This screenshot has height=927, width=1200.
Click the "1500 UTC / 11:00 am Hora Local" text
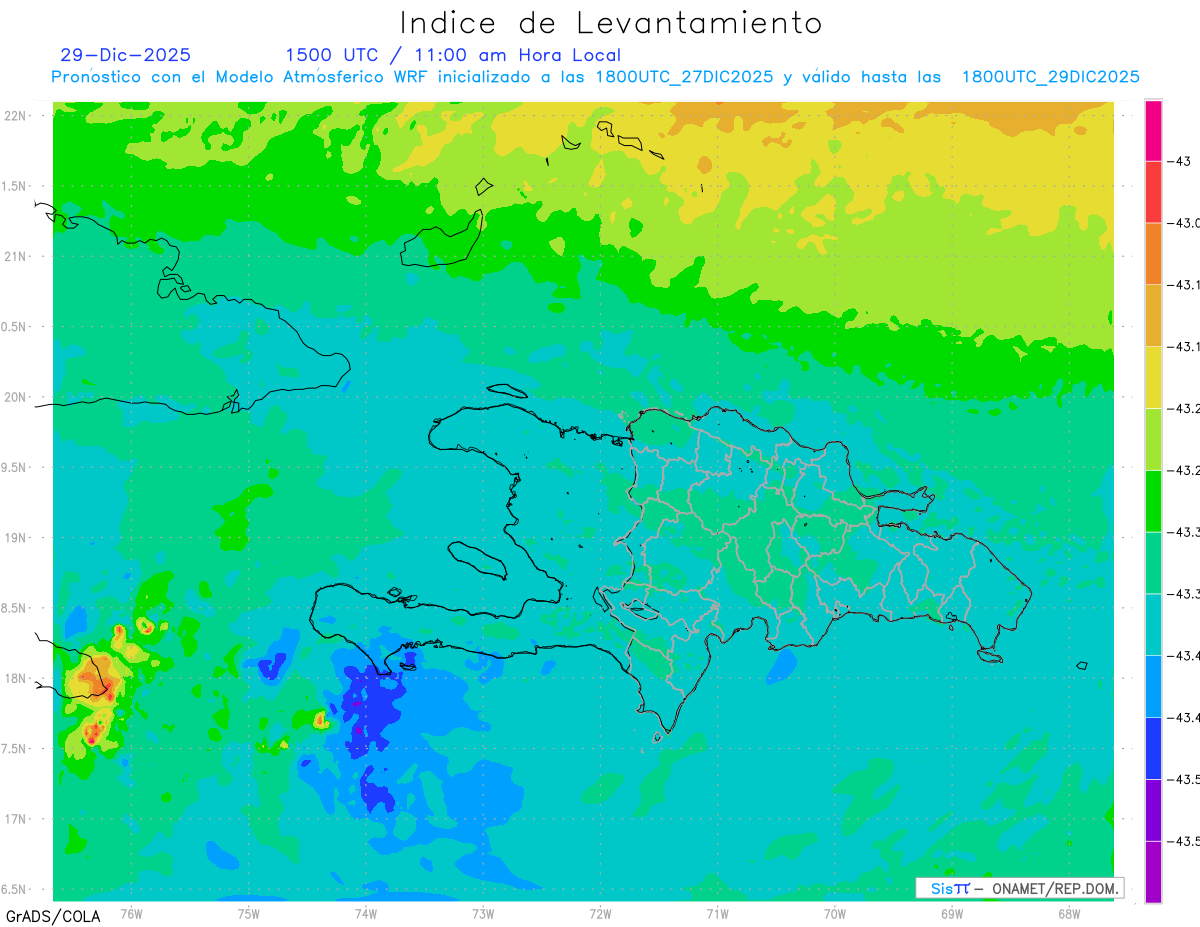453,55
